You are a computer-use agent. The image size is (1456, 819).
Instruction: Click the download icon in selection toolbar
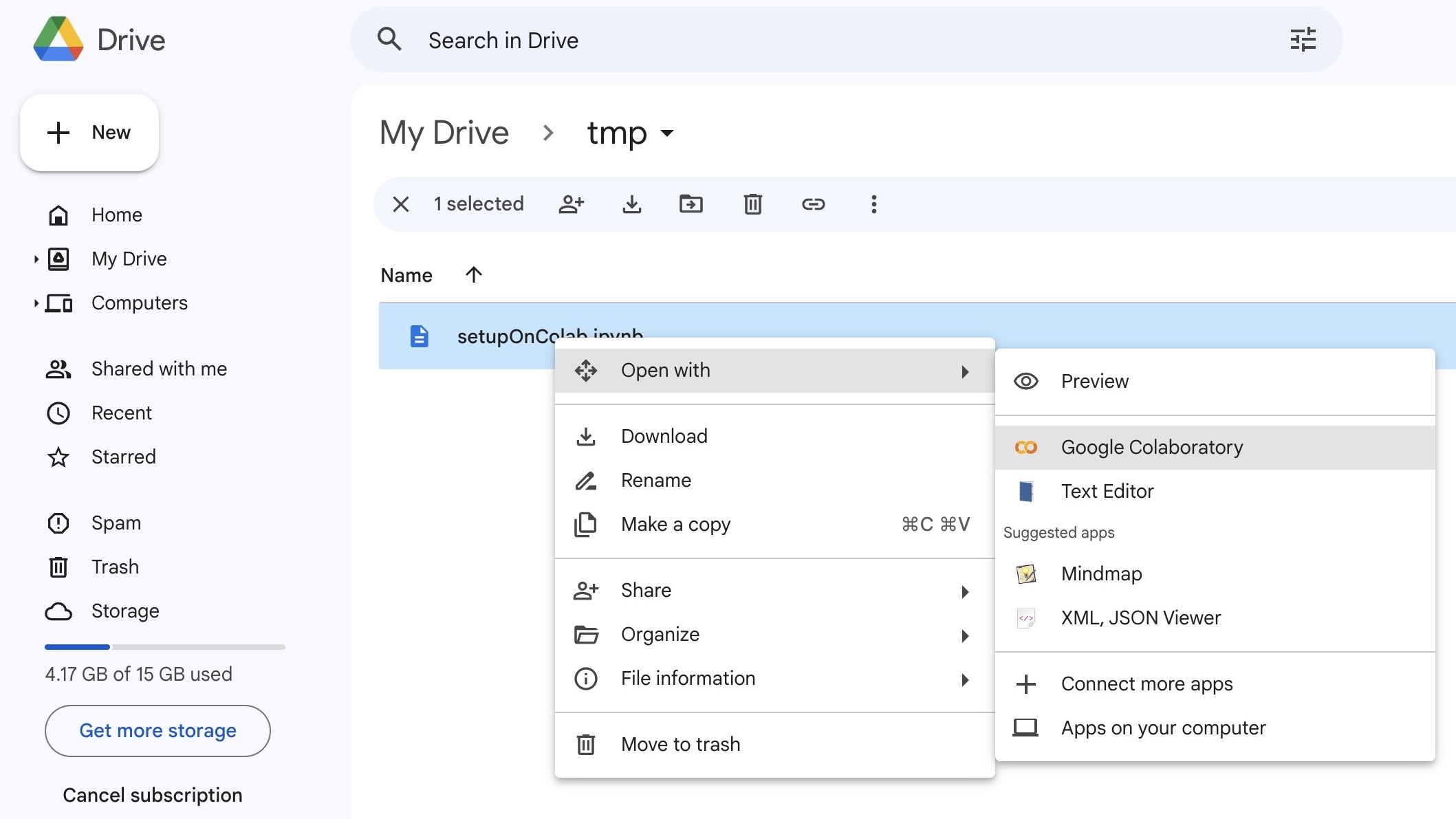click(x=631, y=204)
